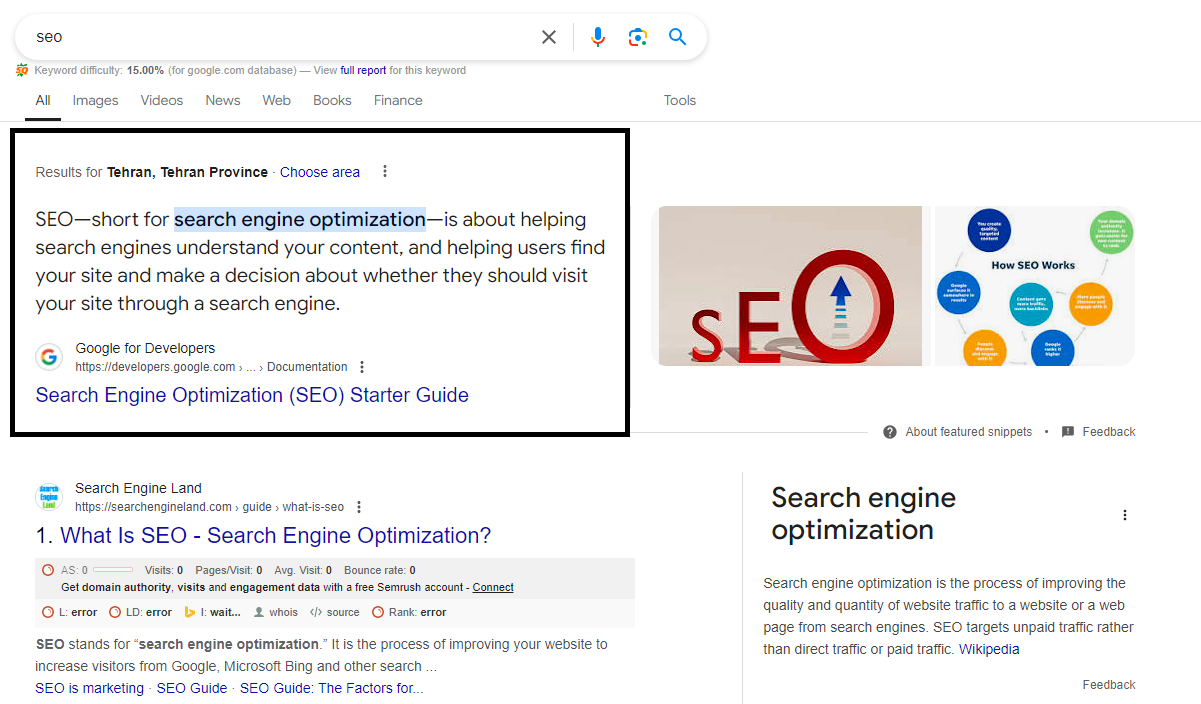This screenshot has height=704, width=1201.
Task: Switch to the News tab
Action: 223,100
